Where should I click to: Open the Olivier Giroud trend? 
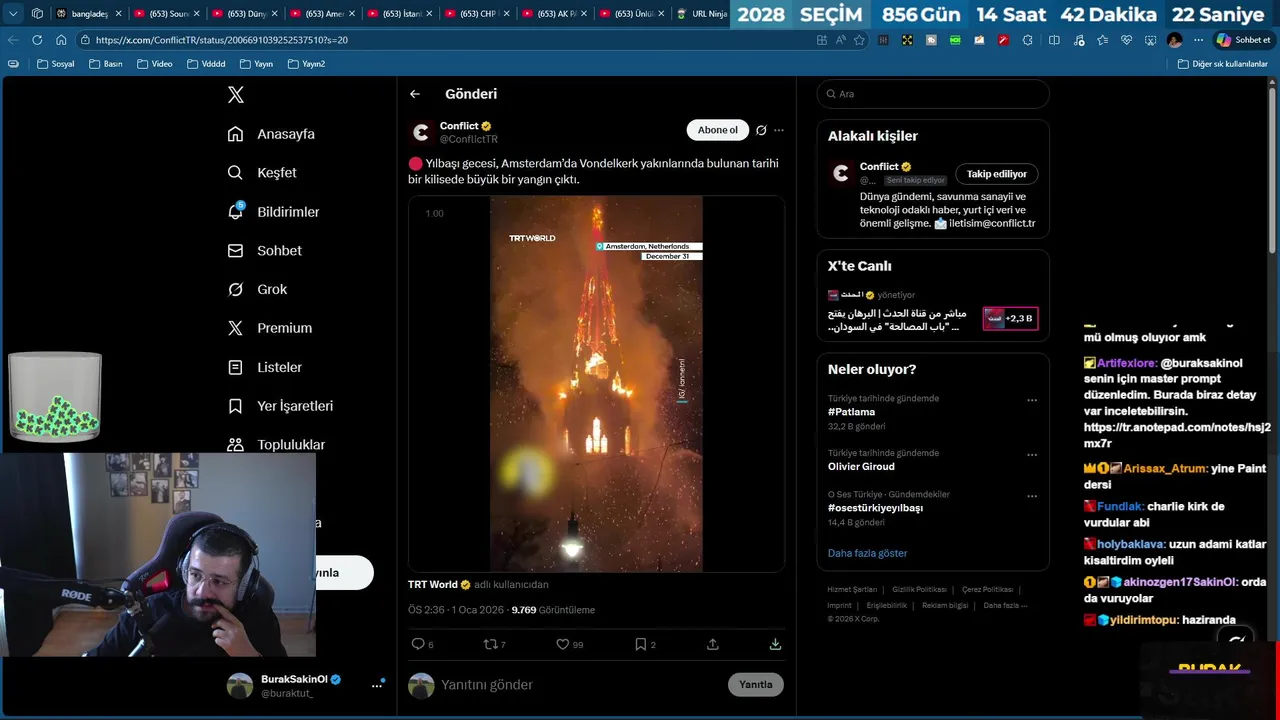coord(861,467)
